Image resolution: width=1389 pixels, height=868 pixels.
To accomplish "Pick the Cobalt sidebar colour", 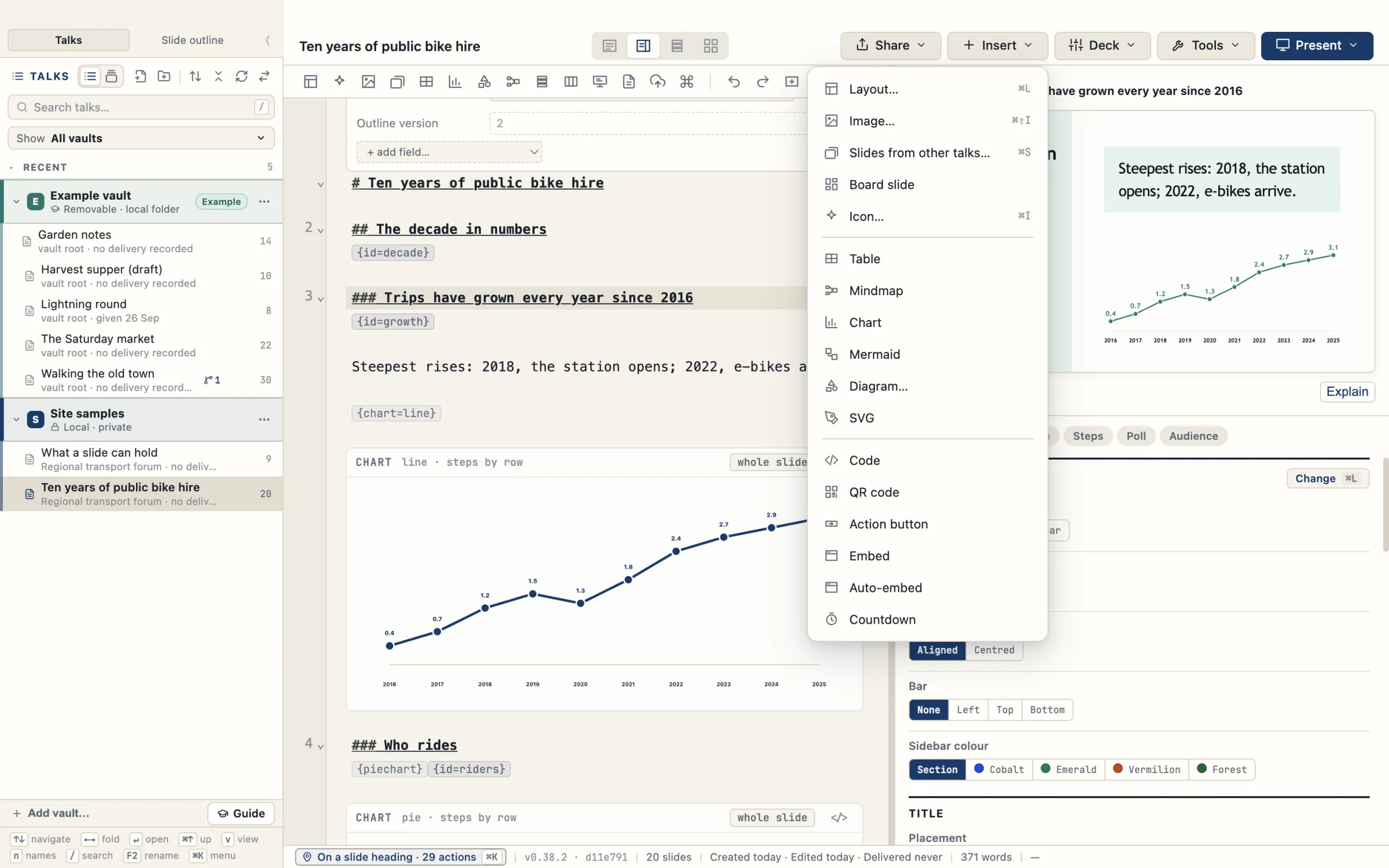I will click(999, 769).
